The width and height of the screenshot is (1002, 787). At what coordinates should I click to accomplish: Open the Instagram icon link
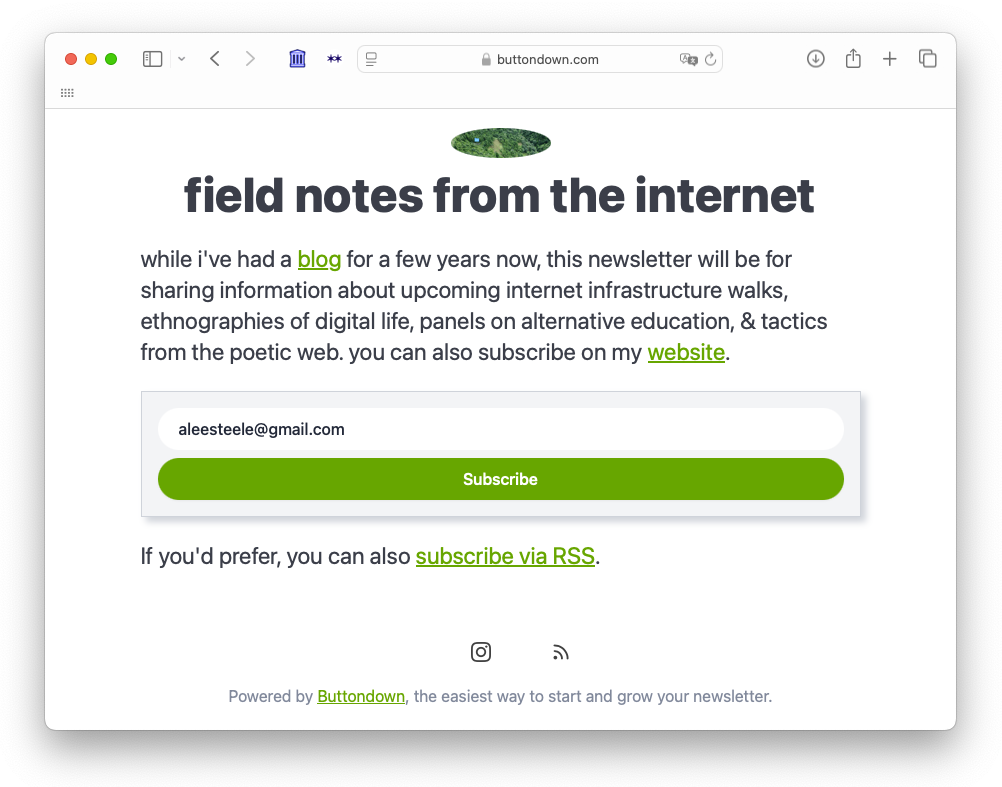coord(481,652)
